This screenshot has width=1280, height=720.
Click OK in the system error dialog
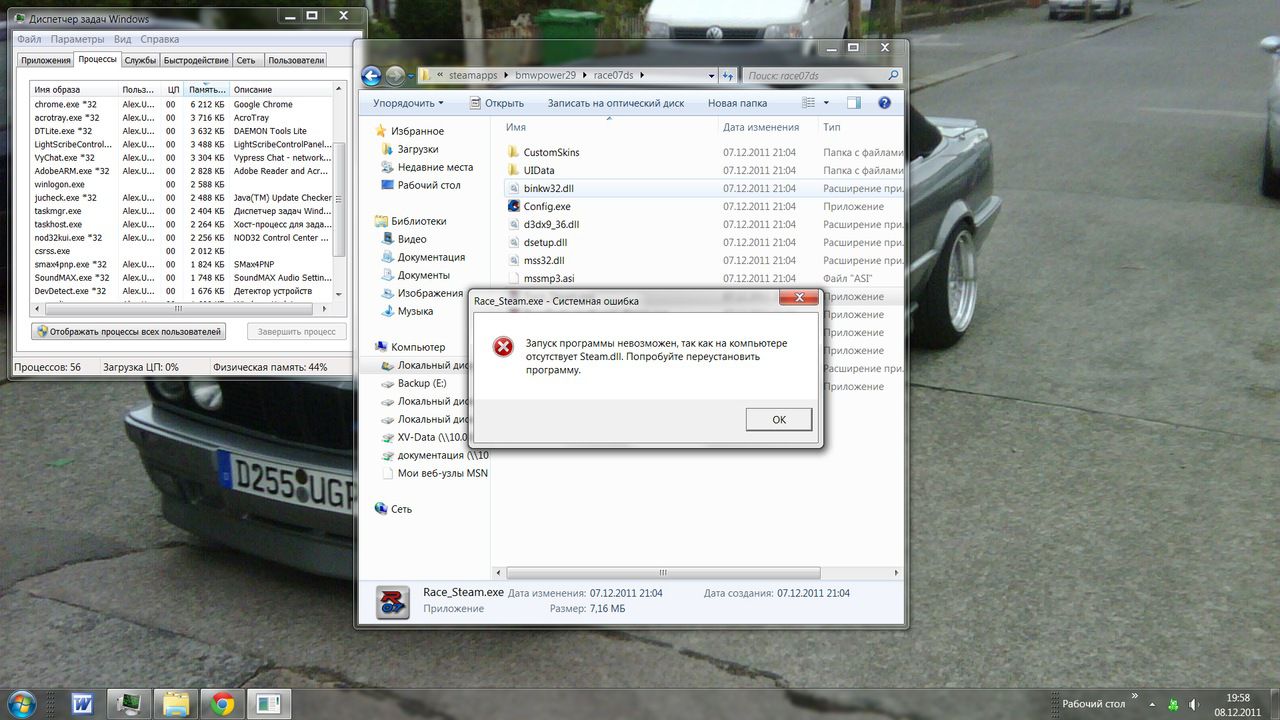[779, 420]
